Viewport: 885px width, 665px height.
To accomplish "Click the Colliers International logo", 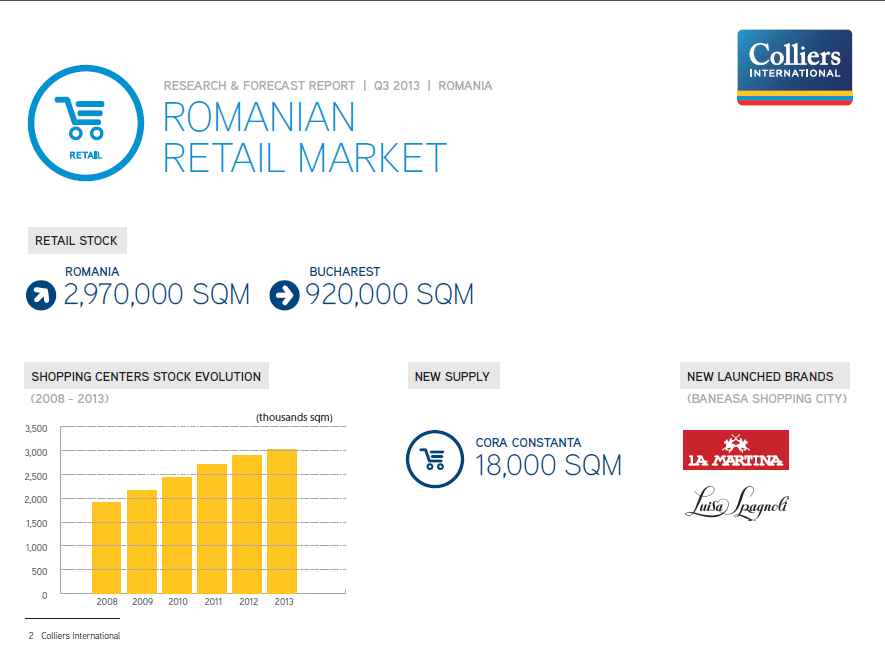I will 795,67.
